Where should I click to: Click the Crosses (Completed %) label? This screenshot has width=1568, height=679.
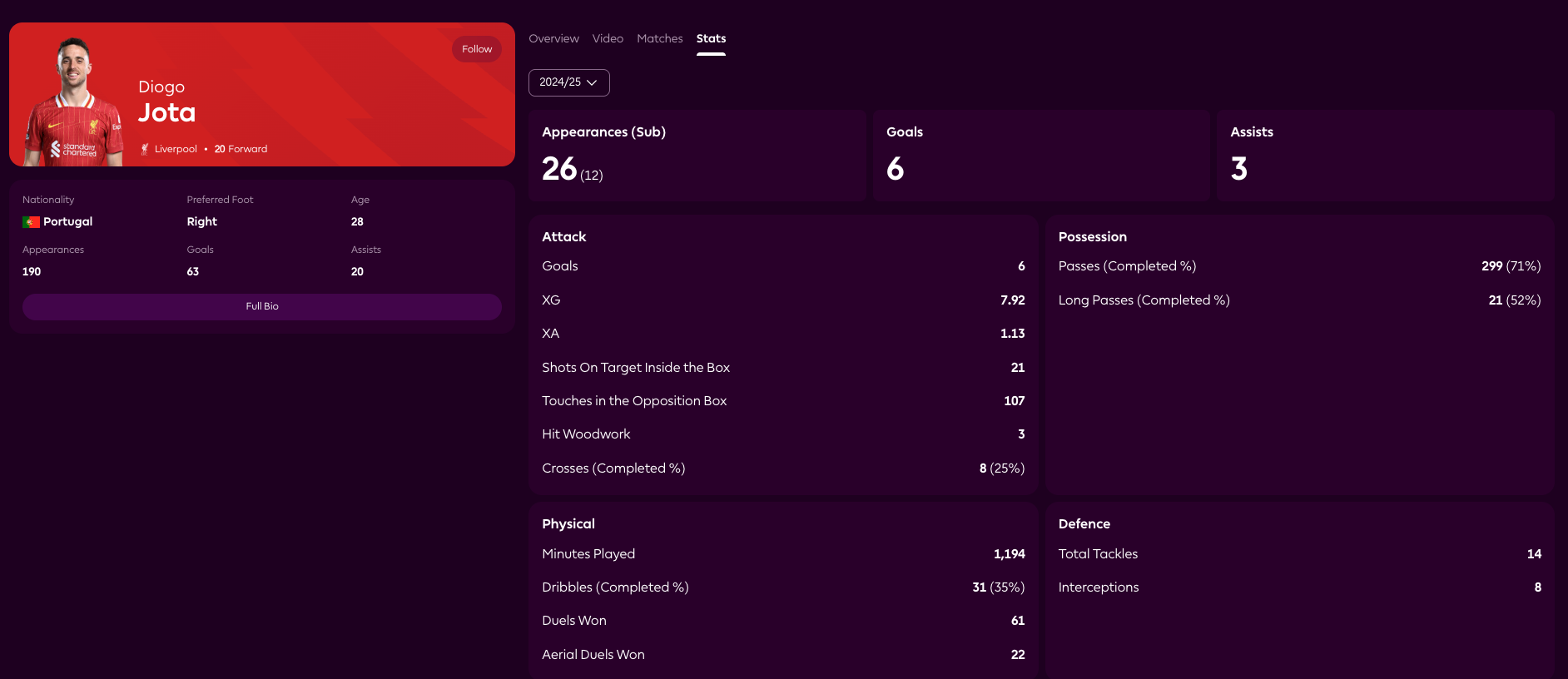click(x=613, y=468)
